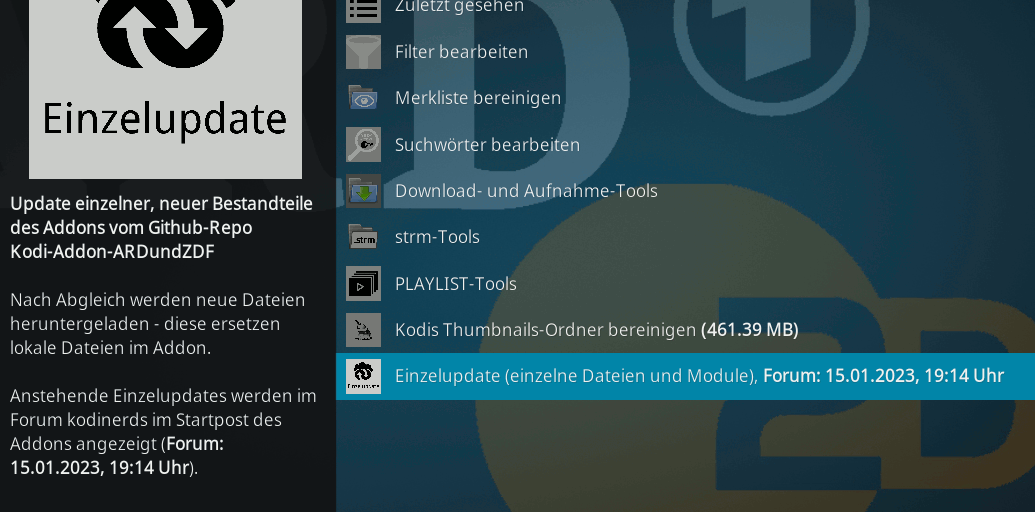Open Suchwörter bearbeiten
Screen dimensions: 1035x512
pos(685,144)
